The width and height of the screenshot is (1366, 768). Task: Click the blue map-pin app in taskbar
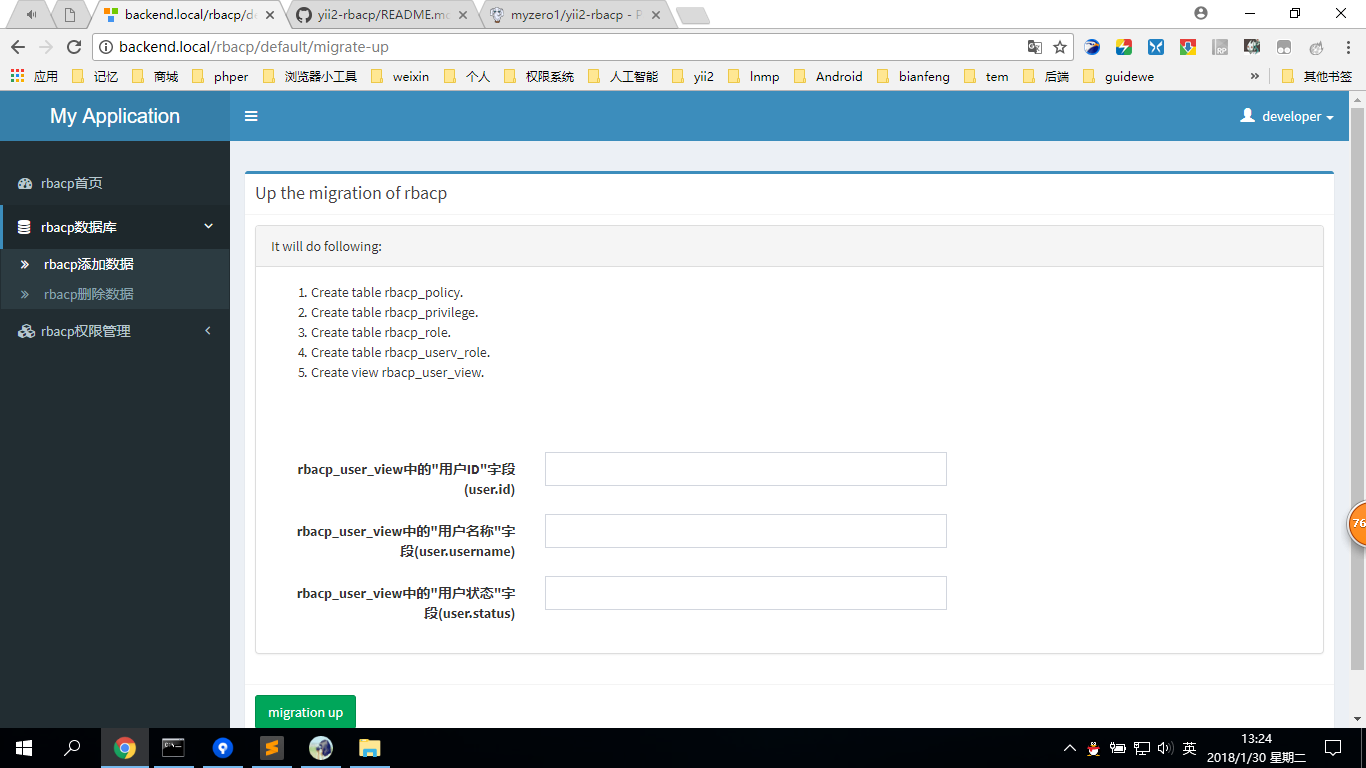click(222, 748)
